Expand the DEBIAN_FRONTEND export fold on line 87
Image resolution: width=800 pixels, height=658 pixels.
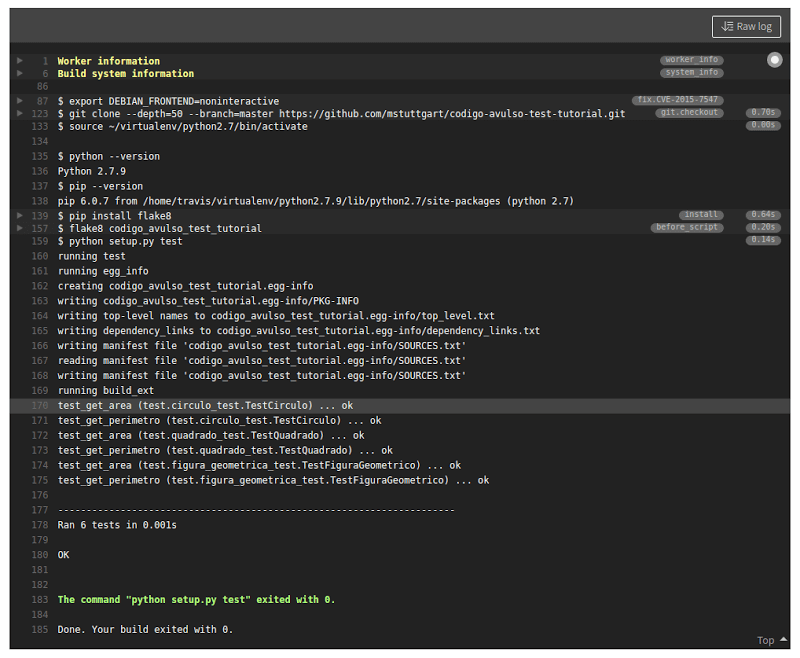(21, 100)
